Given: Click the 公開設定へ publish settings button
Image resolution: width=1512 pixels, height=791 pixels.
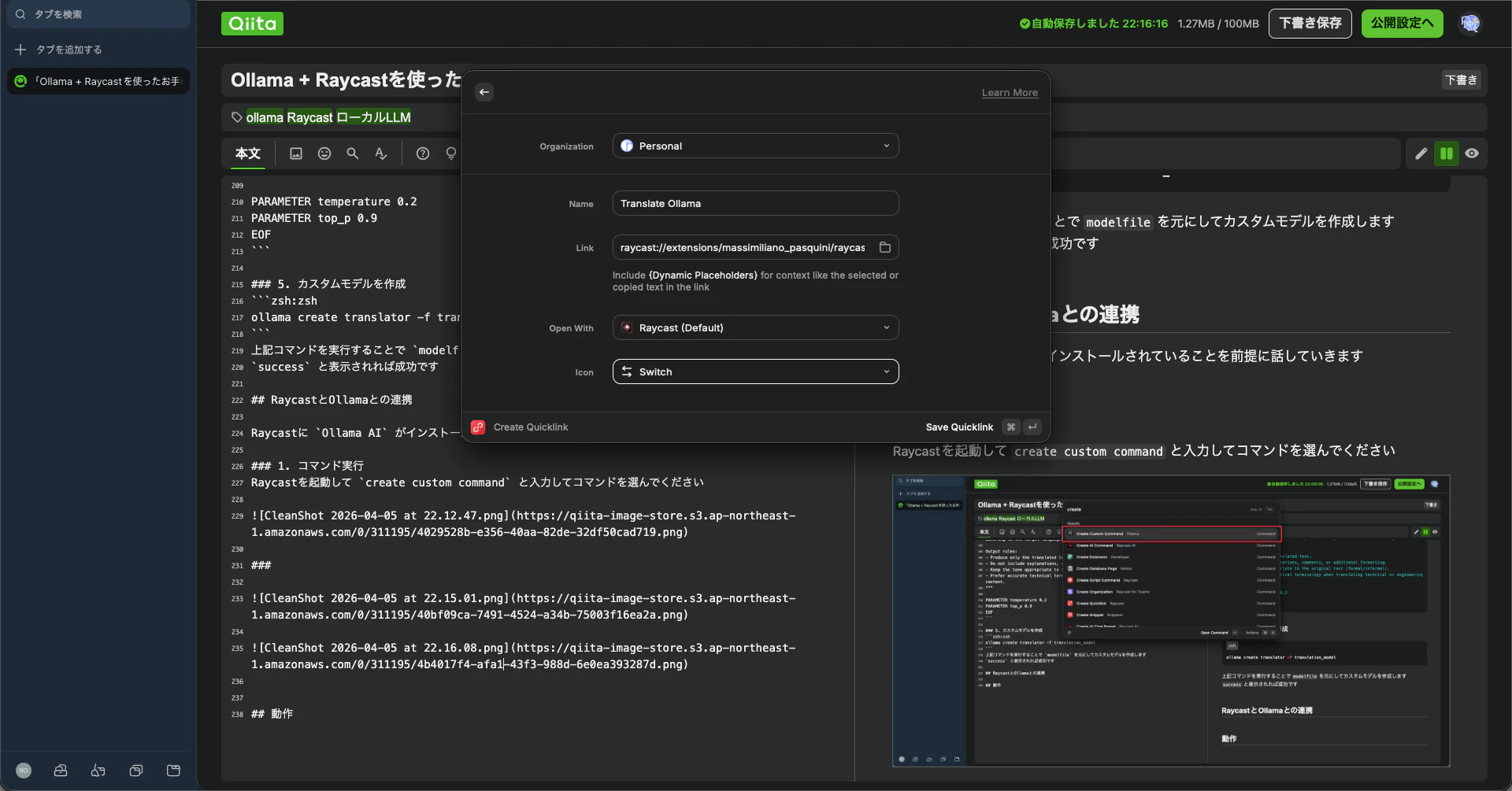Looking at the screenshot, I should tap(1403, 24).
